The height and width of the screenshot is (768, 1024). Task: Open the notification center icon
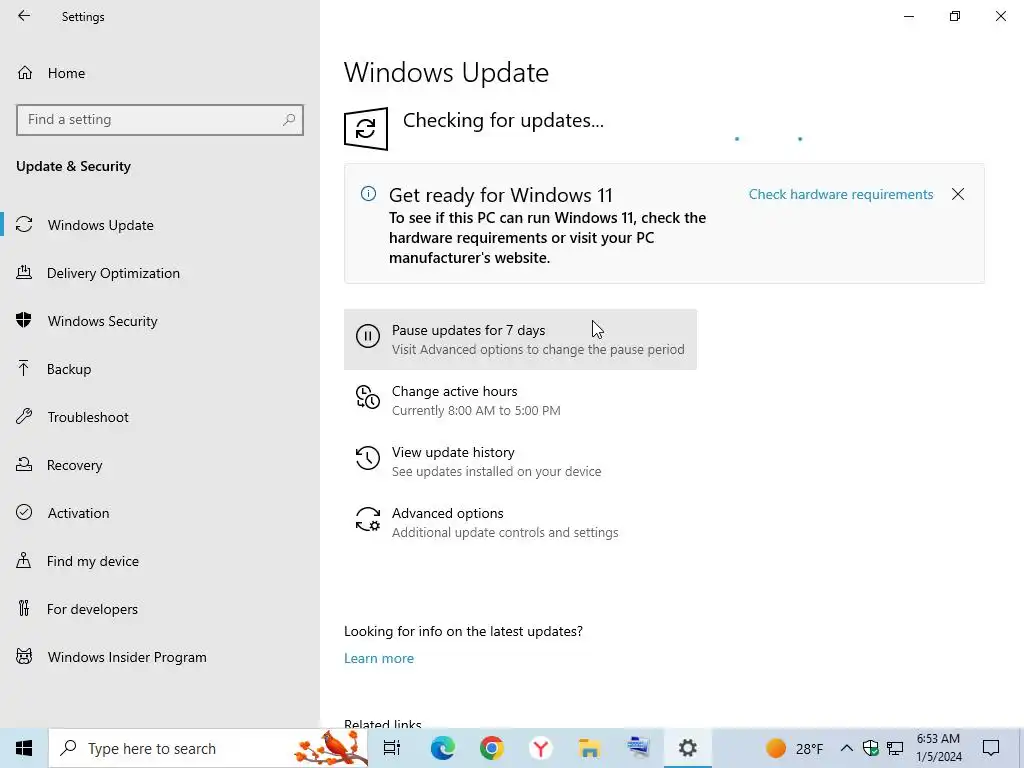tap(991, 748)
